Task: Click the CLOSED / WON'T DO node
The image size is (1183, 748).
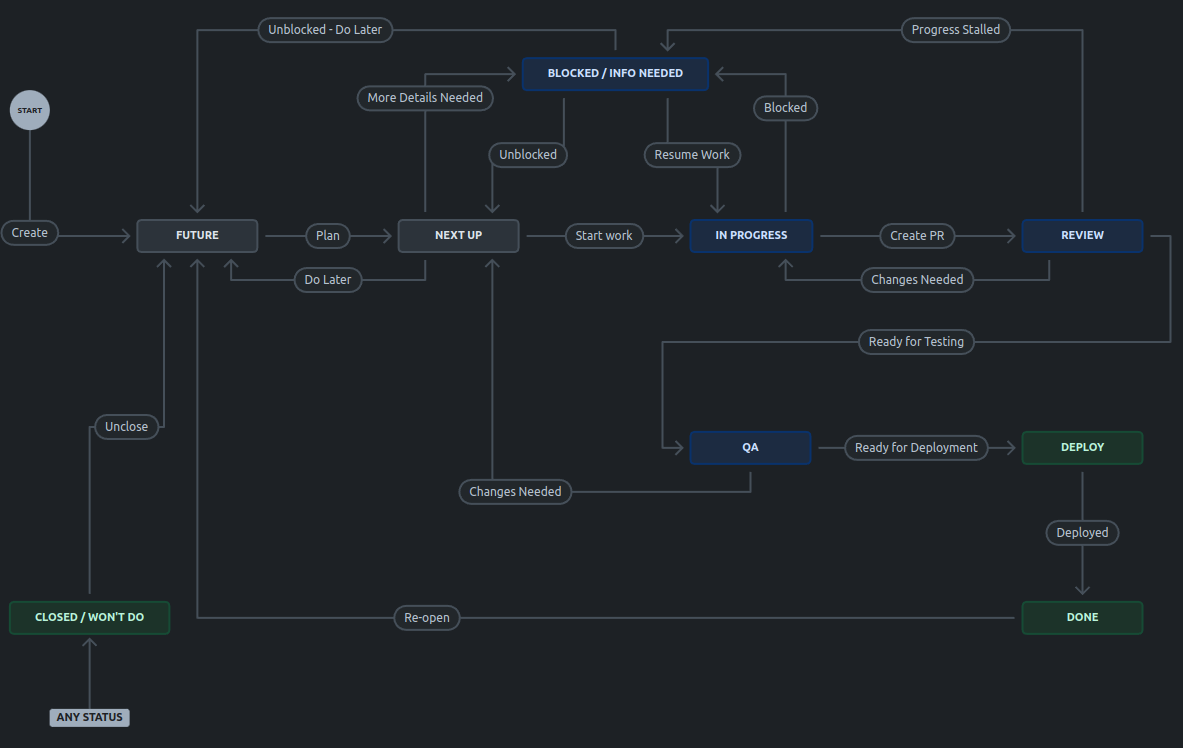Action: (x=89, y=617)
